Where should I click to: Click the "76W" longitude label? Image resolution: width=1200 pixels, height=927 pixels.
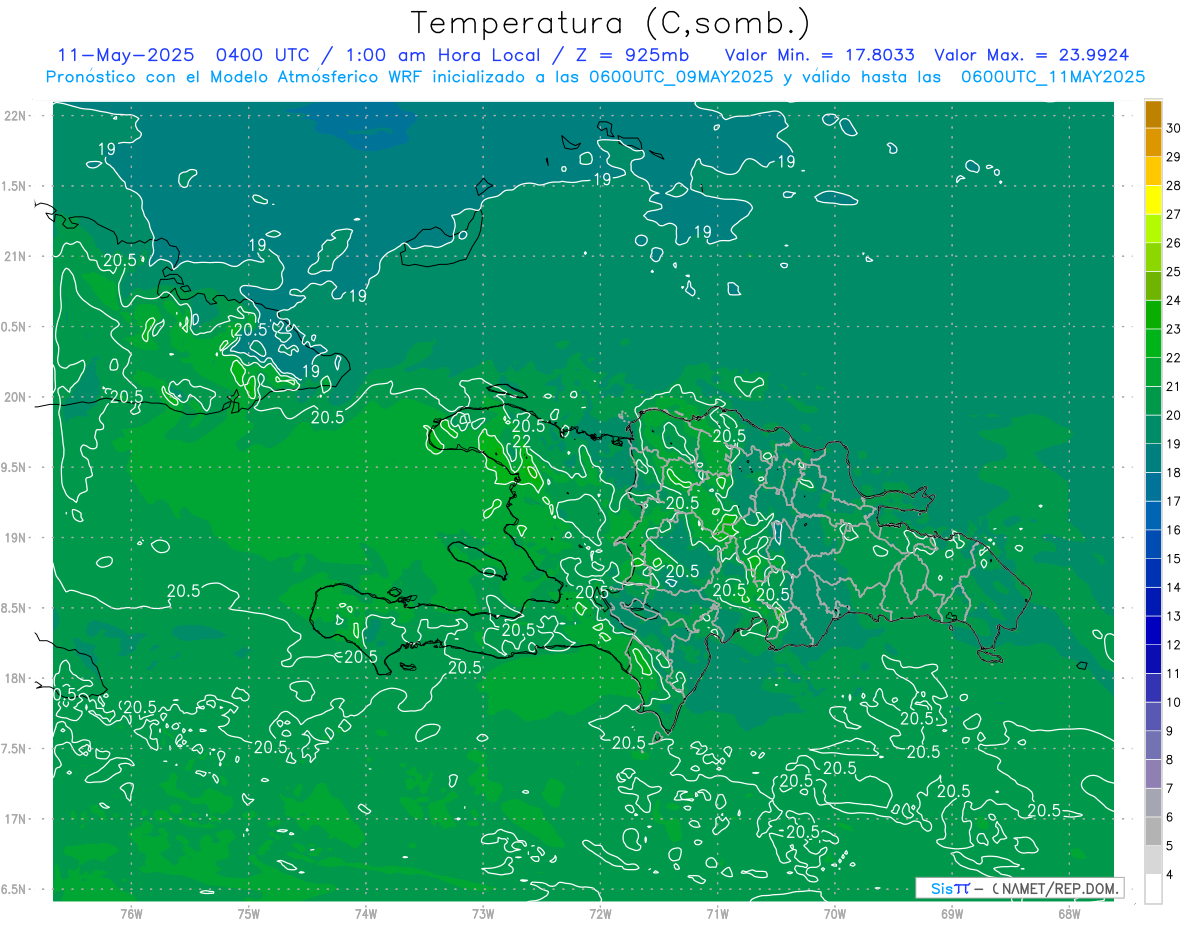coord(131,913)
